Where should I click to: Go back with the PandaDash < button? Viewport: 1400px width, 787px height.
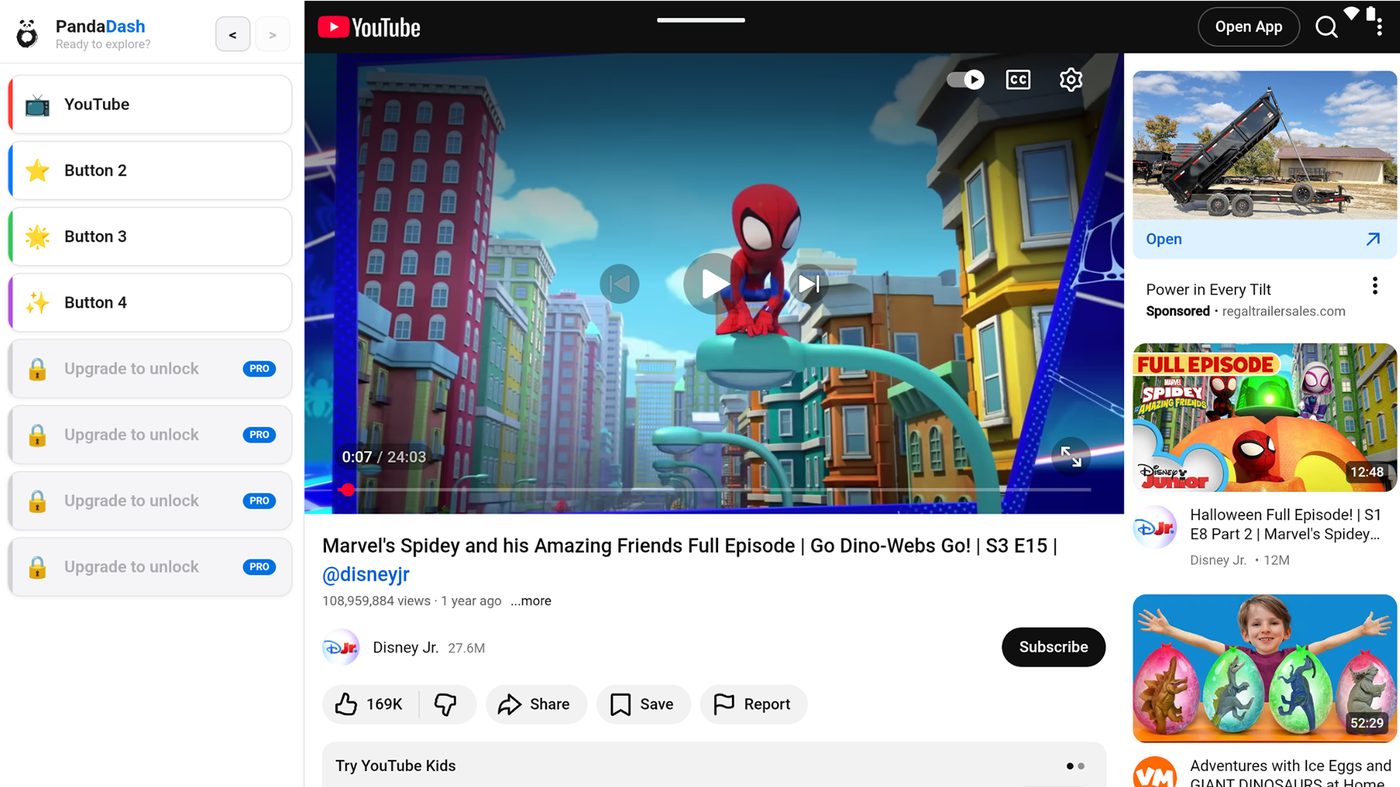(x=233, y=35)
